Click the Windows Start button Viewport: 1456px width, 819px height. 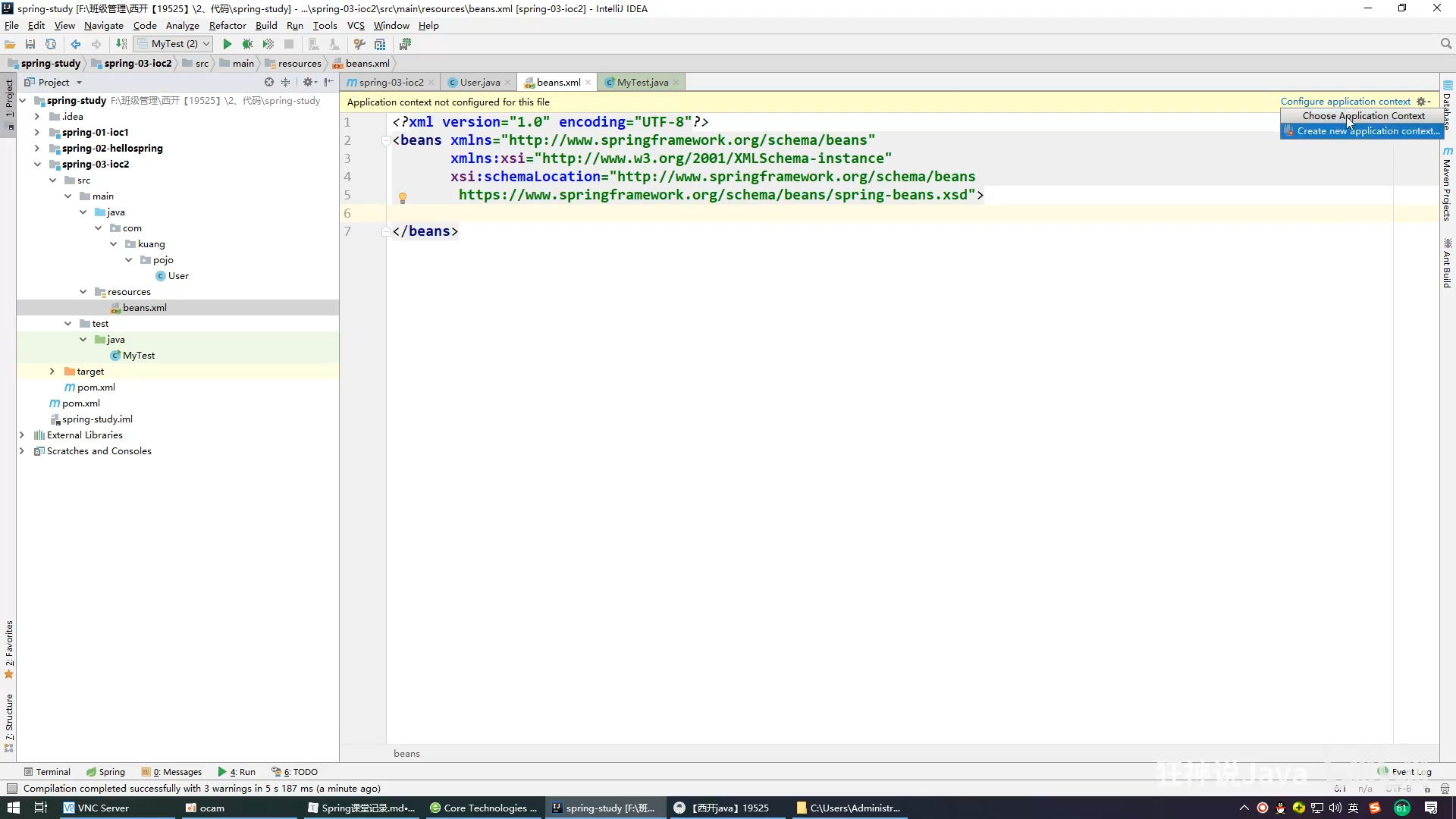pos(14,808)
